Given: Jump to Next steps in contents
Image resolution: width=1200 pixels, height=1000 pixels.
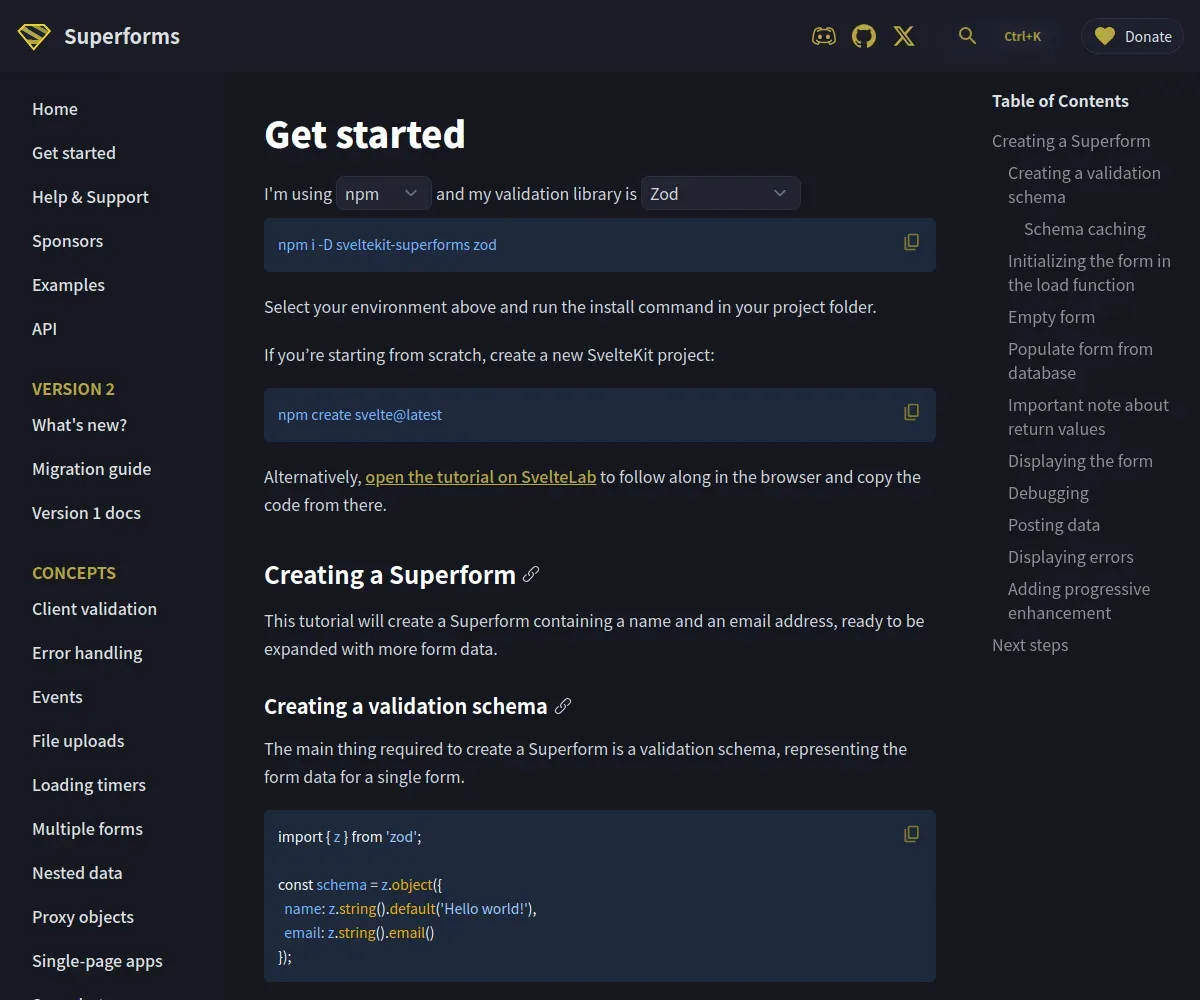Looking at the screenshot, I should [x=1030, y=645].
